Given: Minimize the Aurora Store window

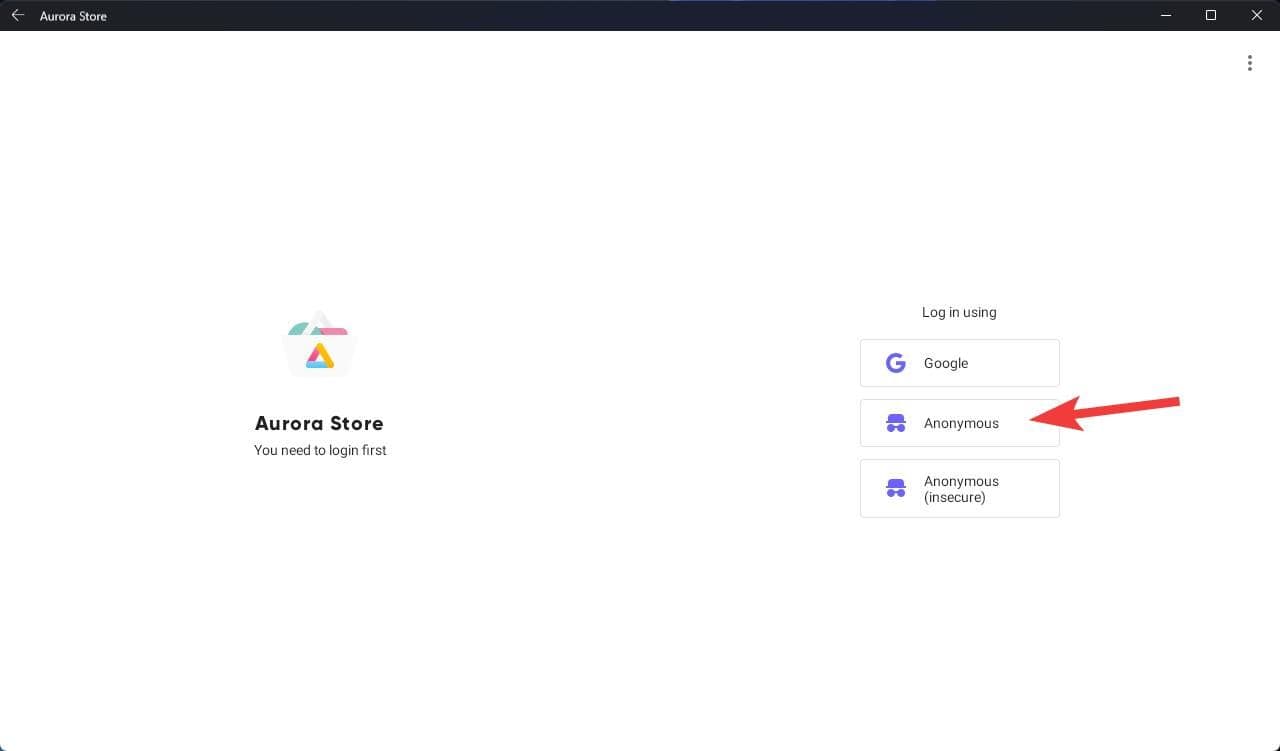Looking at the screenshot, I should pyautogui.click(x=1165, y=15).
